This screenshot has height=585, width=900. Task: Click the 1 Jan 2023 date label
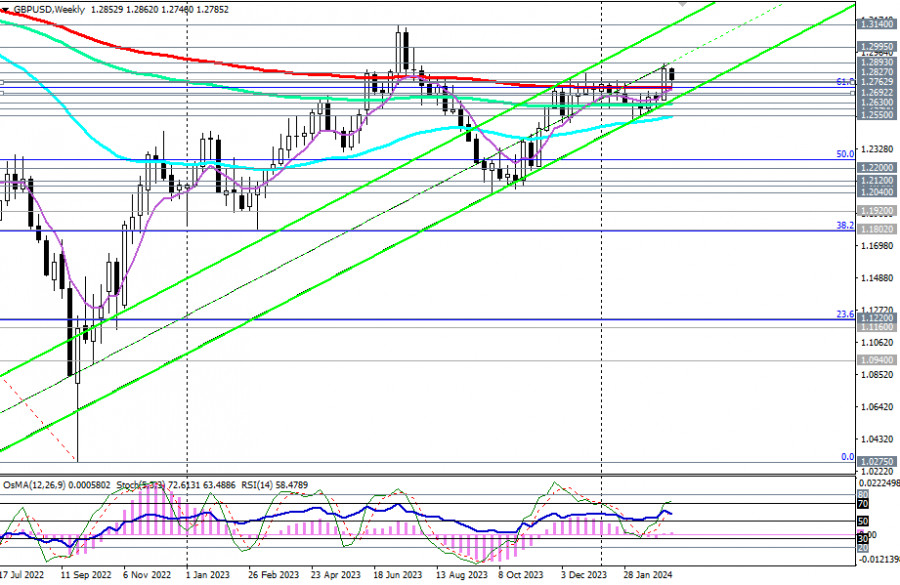pyautogui.click(x=208, y=575)
